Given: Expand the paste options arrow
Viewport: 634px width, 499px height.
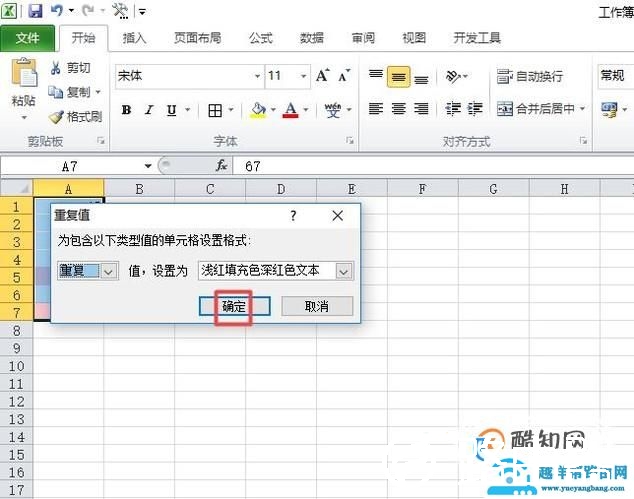Looking at the screenshot, I should 24,118.
